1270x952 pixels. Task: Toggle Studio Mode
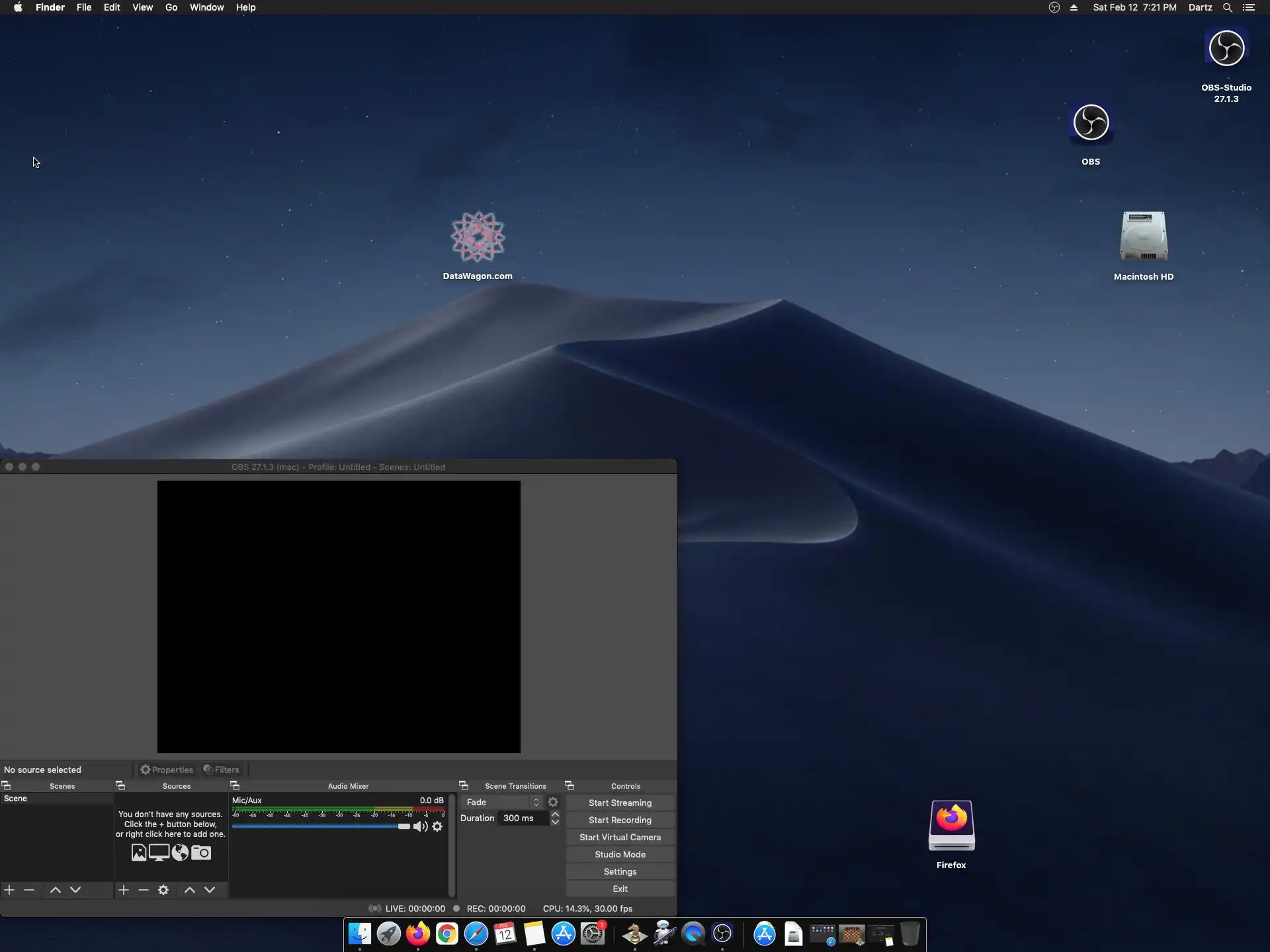click(620, 854)
